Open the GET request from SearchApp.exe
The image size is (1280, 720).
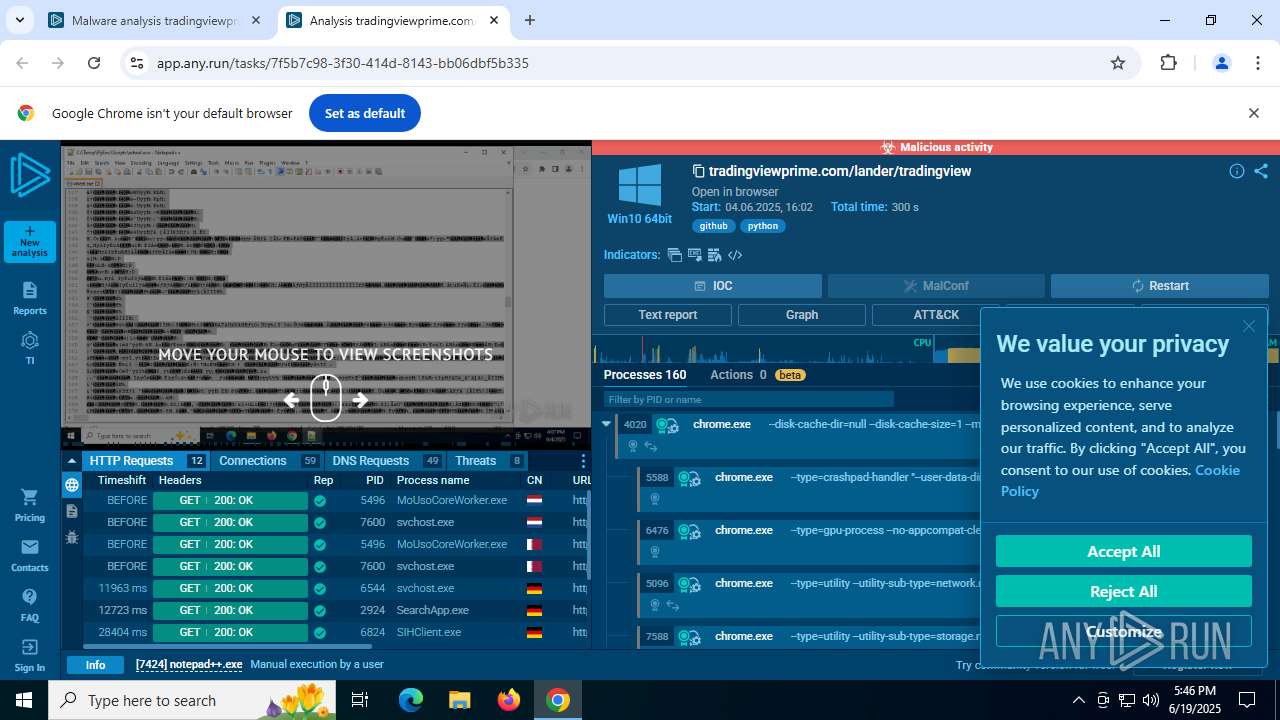230,610
